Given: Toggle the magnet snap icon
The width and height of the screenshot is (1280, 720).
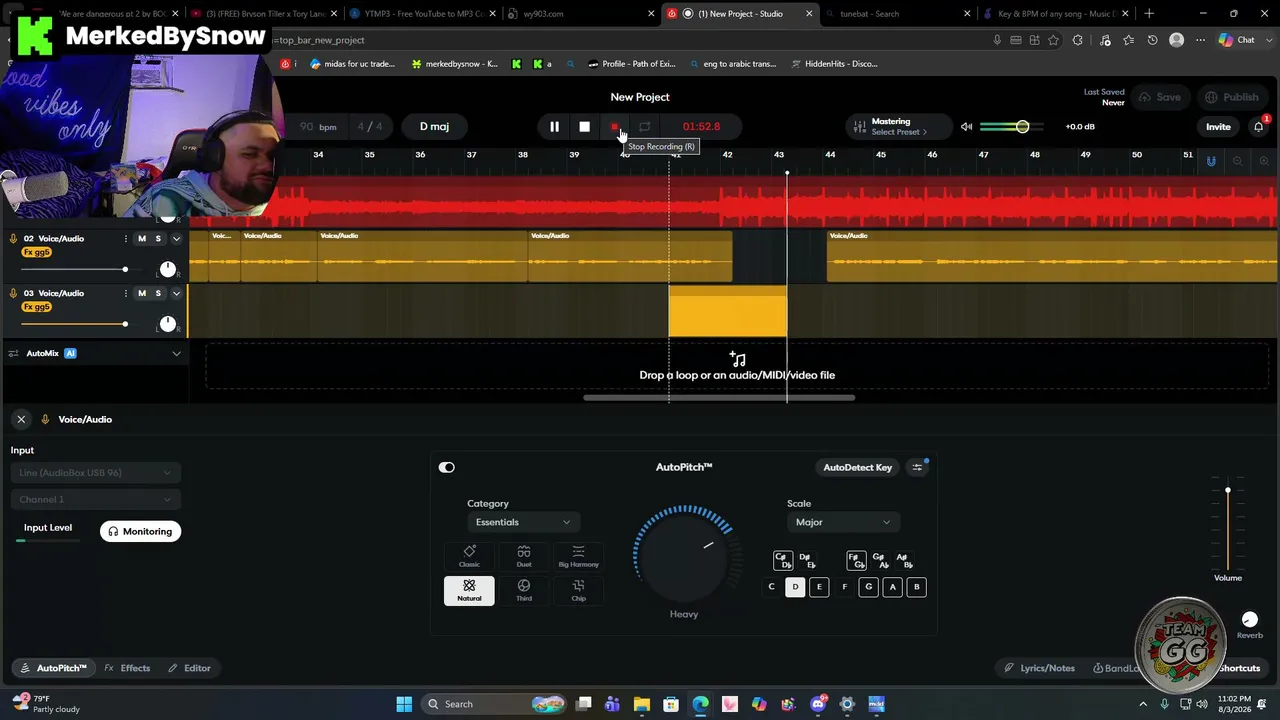Looking at the screenshot, I should [1211, 161].
